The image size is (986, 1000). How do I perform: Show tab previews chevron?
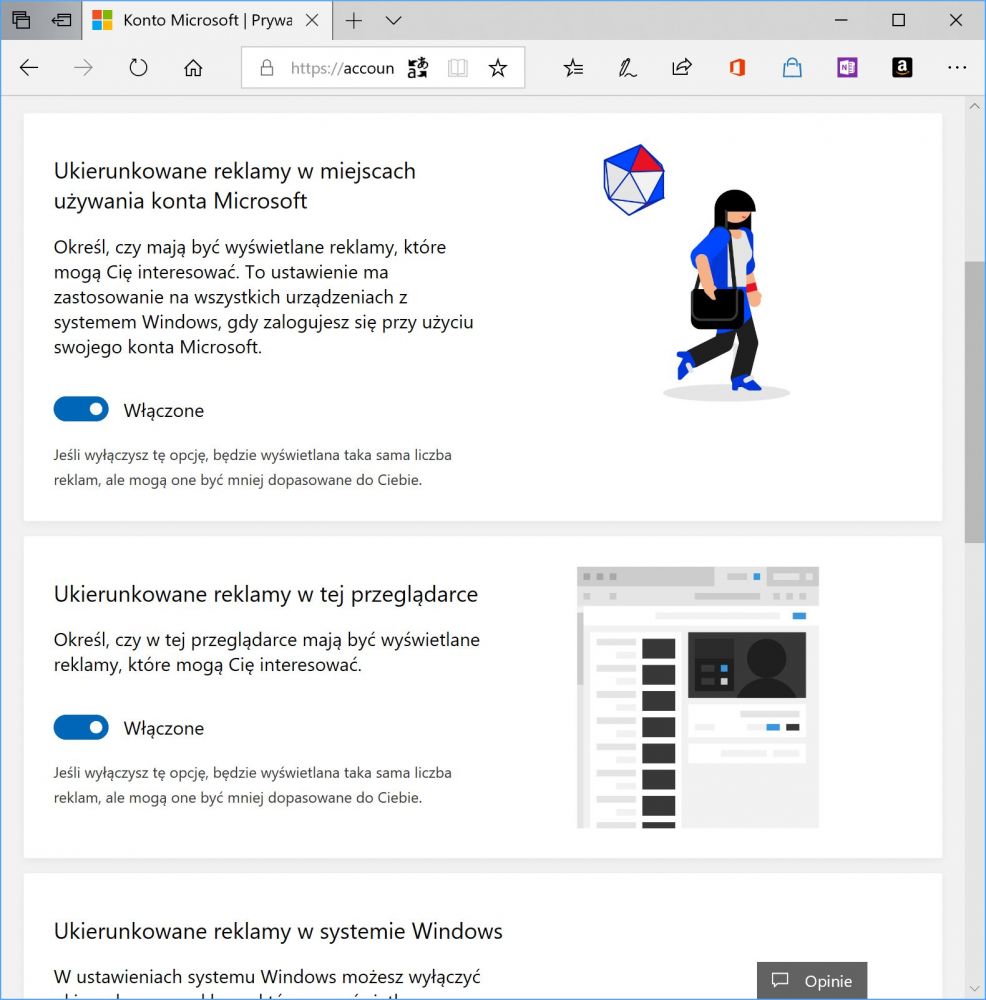[394, 20]
